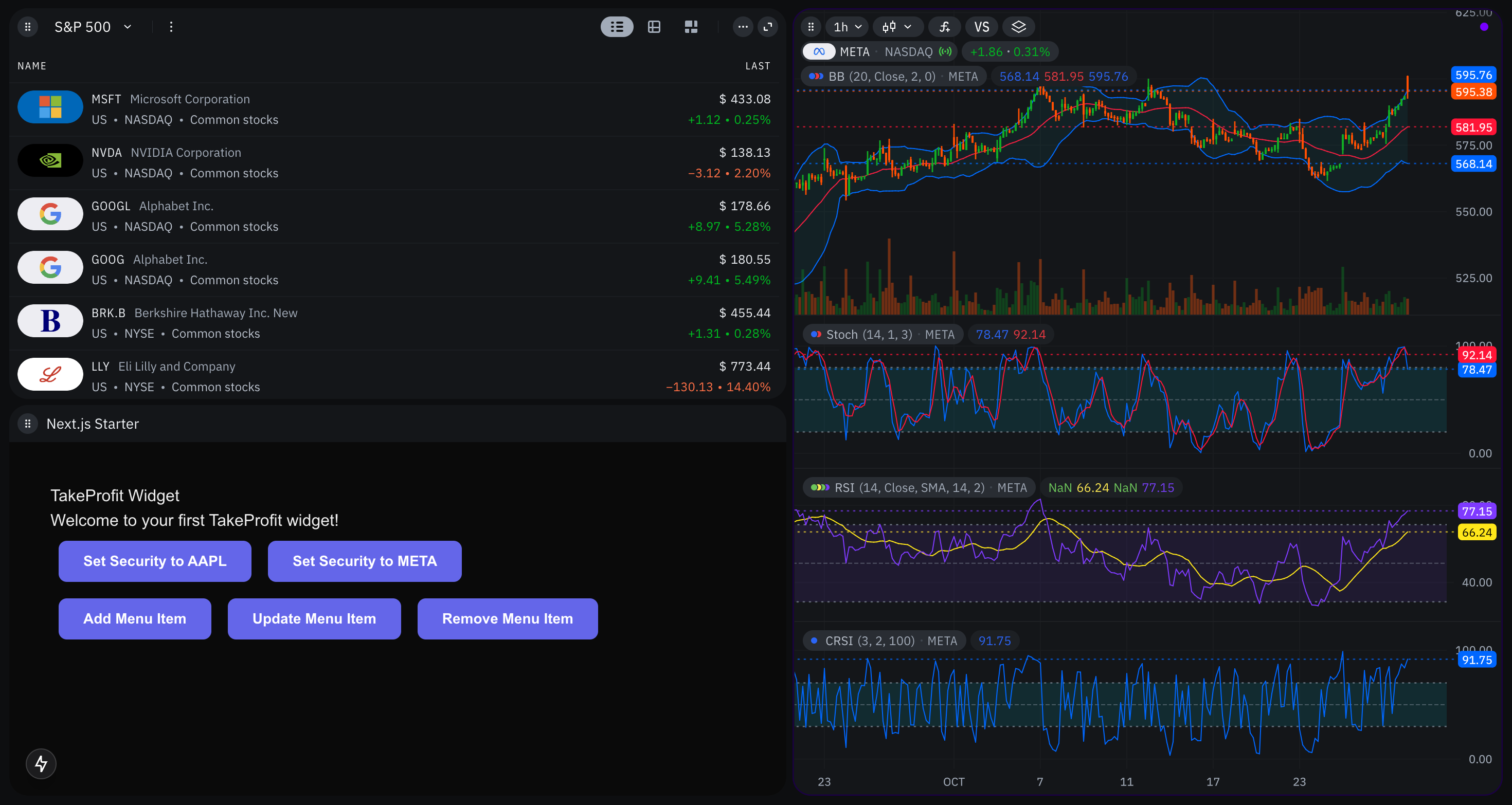Toggle the Stoch indicator colored dots

coord(817,335)
